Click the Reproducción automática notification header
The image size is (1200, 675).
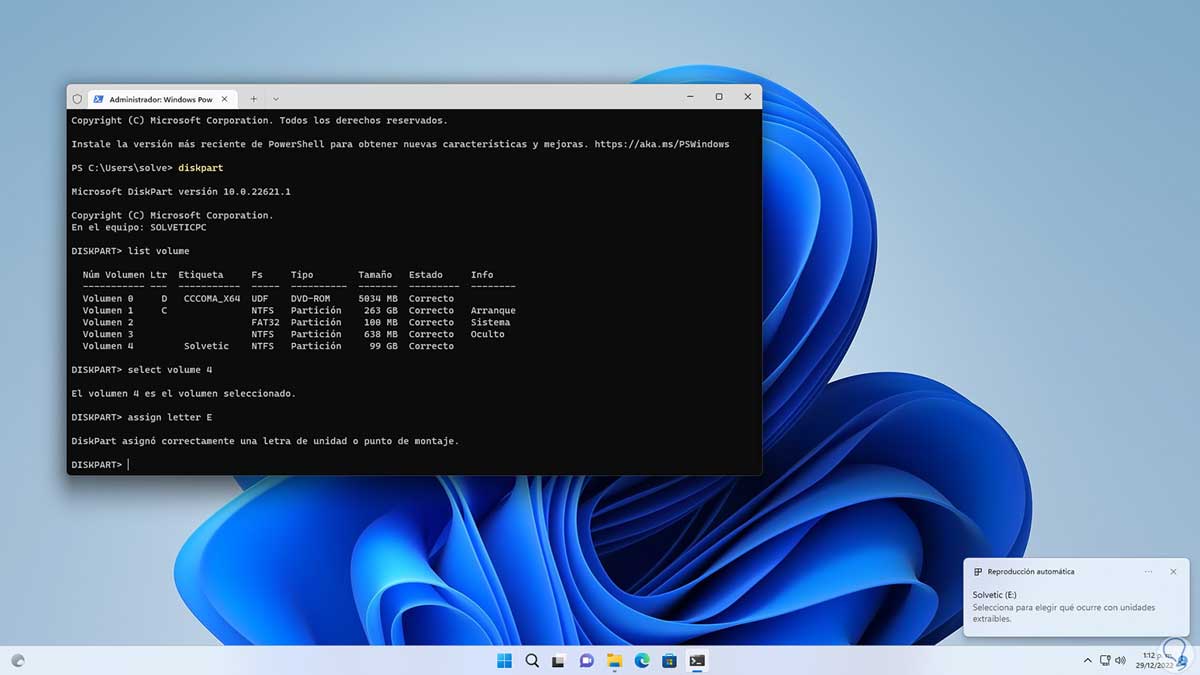tap(1031, 571)
